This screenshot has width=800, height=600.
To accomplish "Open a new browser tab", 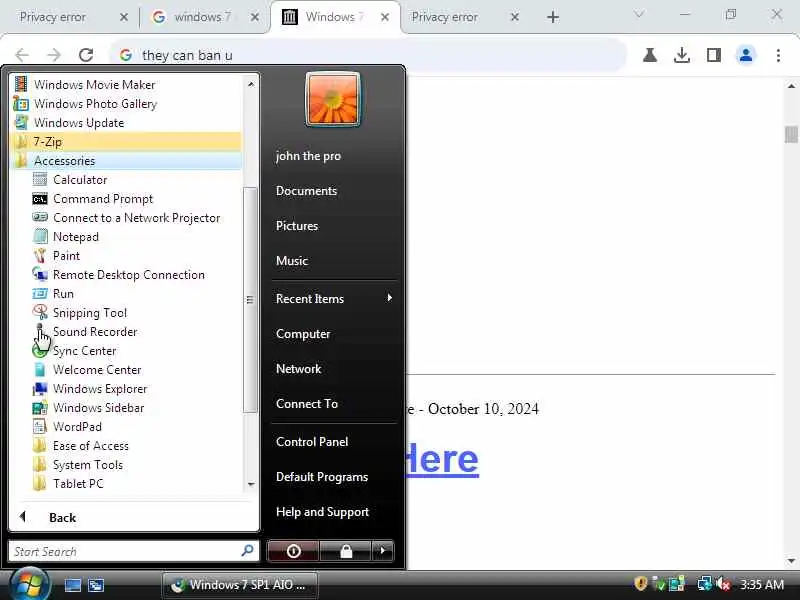I will point(553,17).
